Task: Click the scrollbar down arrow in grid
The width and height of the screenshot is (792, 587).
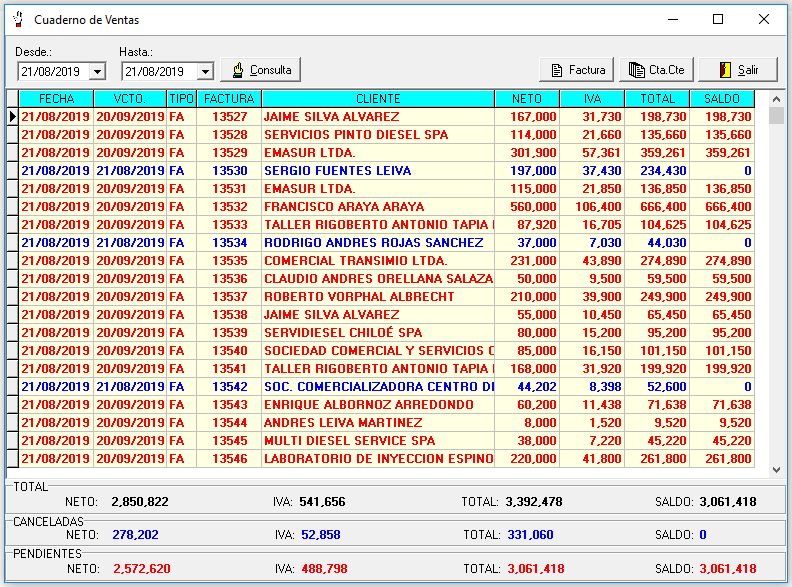Action: tap(776, 468)
